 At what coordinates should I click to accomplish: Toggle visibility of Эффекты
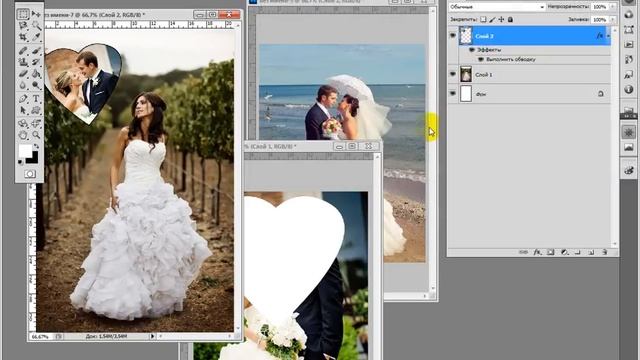coord(472,50)
